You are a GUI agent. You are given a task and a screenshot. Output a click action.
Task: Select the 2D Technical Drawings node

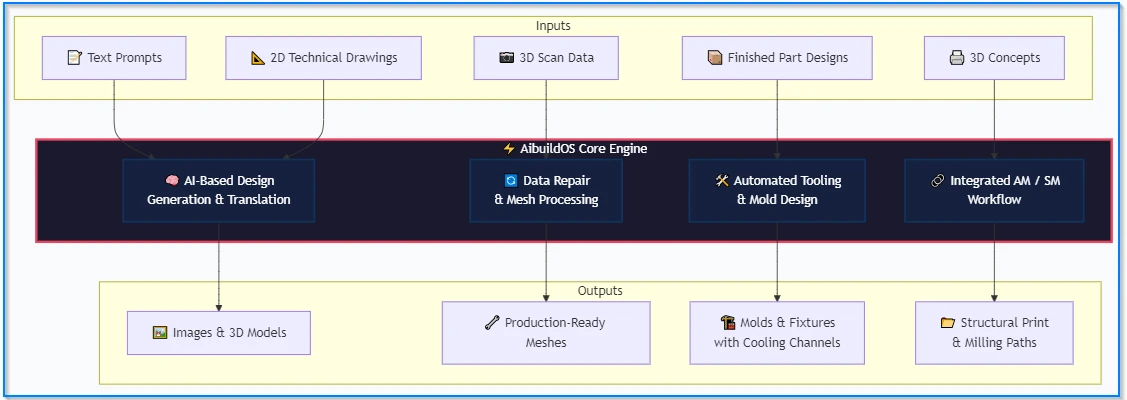tap(323, 57)
